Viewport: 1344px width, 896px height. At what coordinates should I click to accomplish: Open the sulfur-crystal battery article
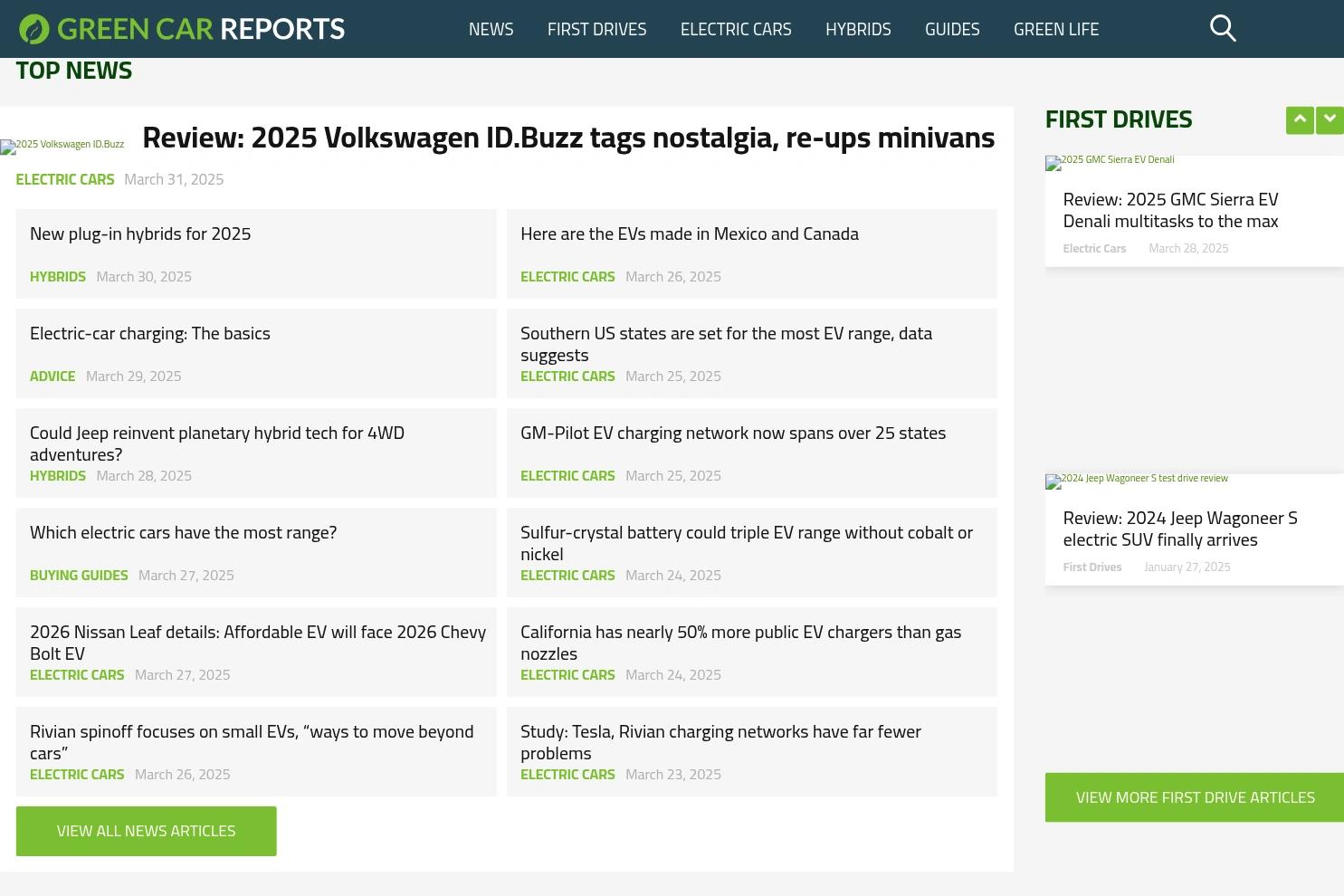click(x=747, y=543)
